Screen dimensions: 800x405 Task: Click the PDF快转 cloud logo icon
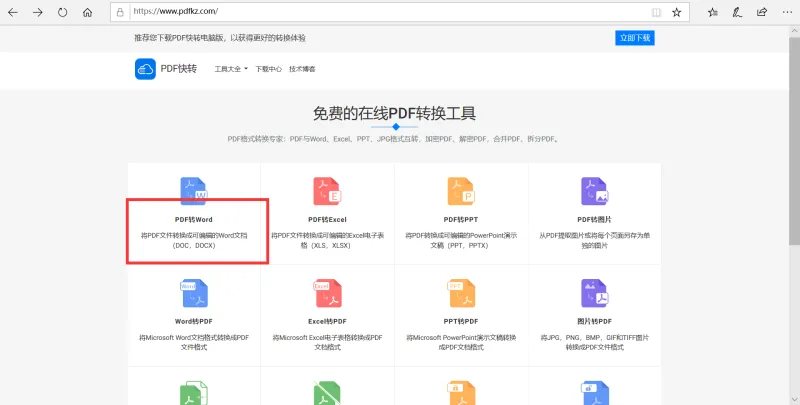click(145, 69)
